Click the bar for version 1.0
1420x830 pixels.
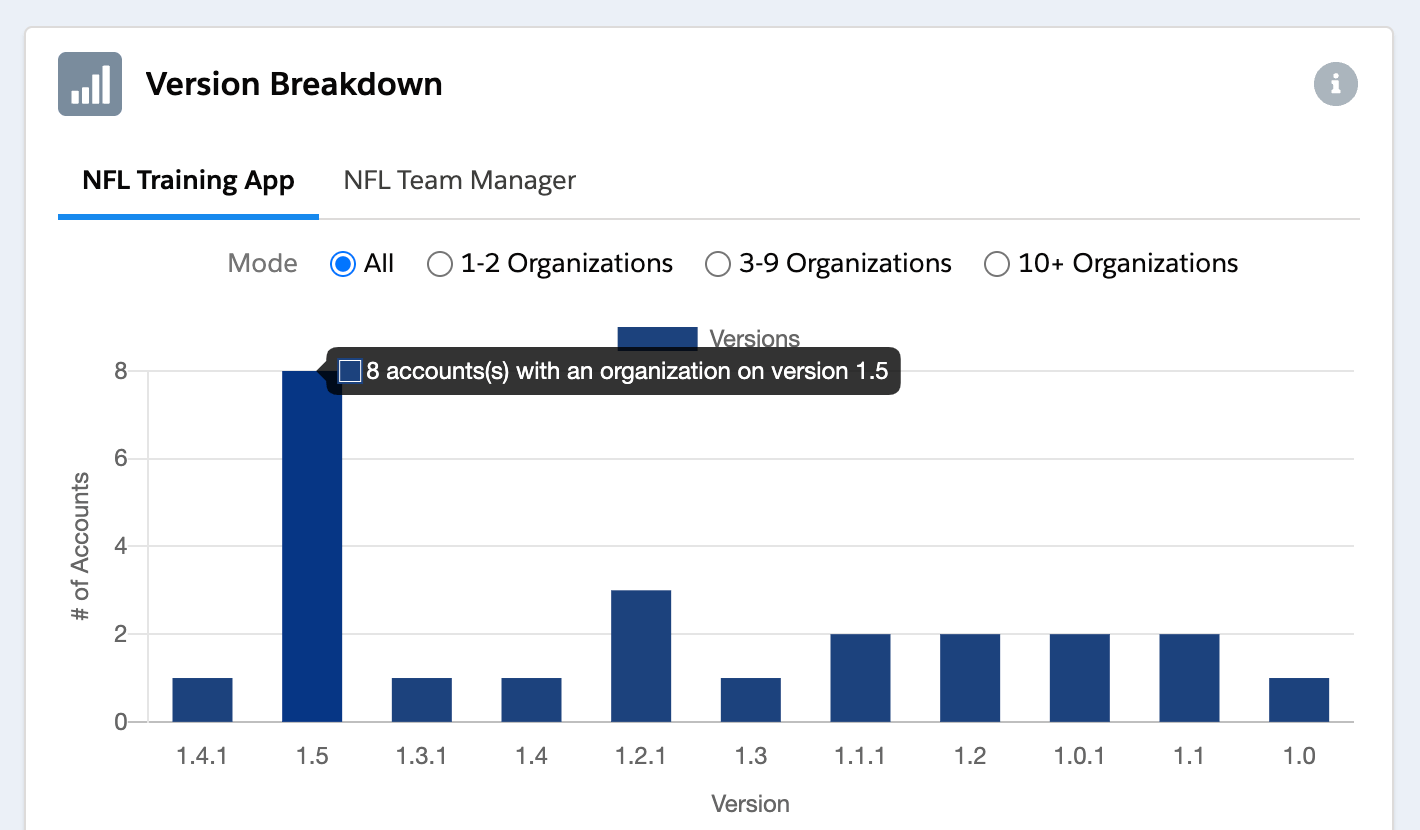pos(1299,700)
